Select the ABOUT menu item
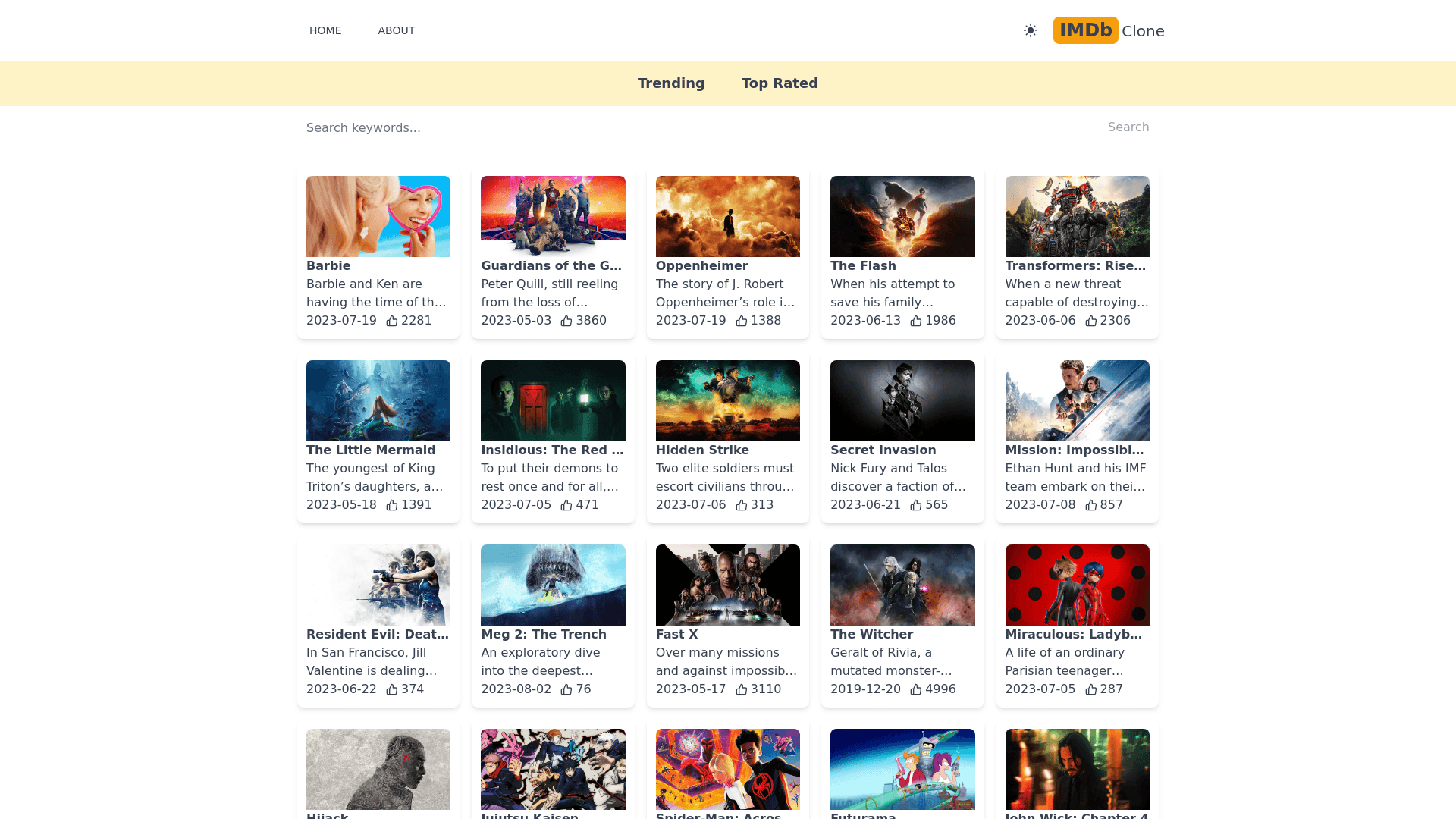 coord(396,30)
